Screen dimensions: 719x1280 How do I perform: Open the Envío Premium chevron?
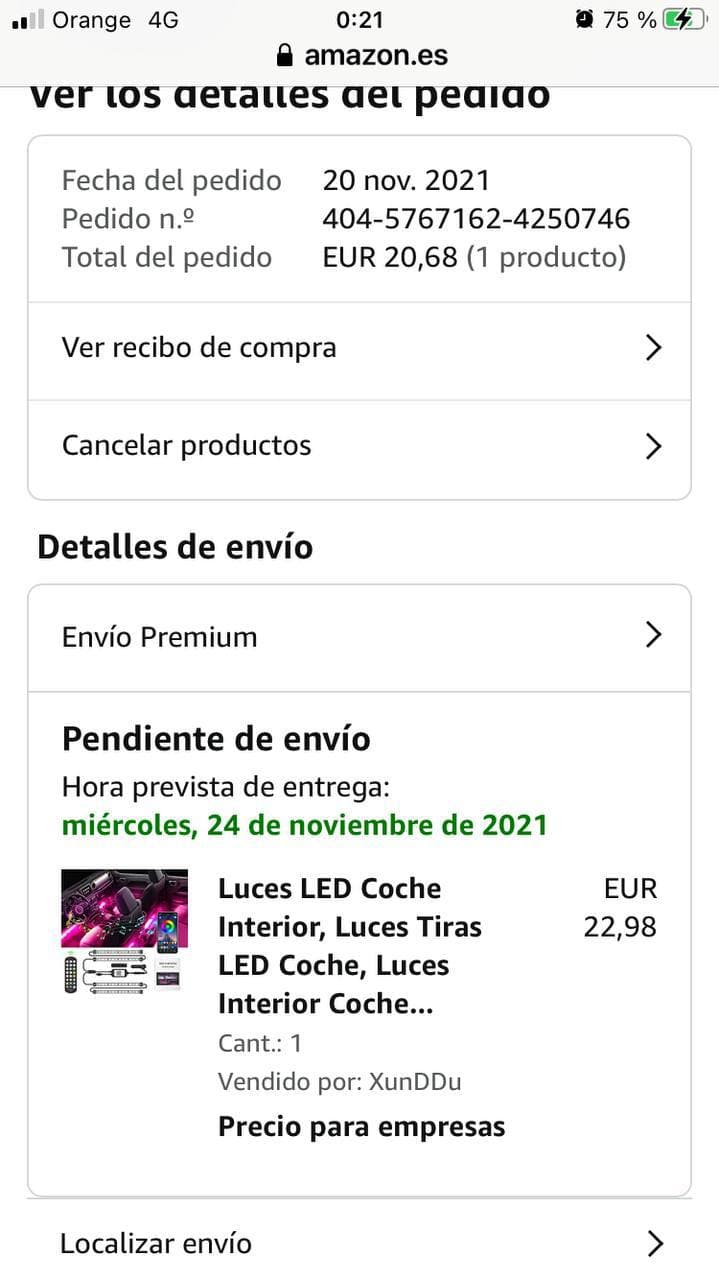pos(653,635)
